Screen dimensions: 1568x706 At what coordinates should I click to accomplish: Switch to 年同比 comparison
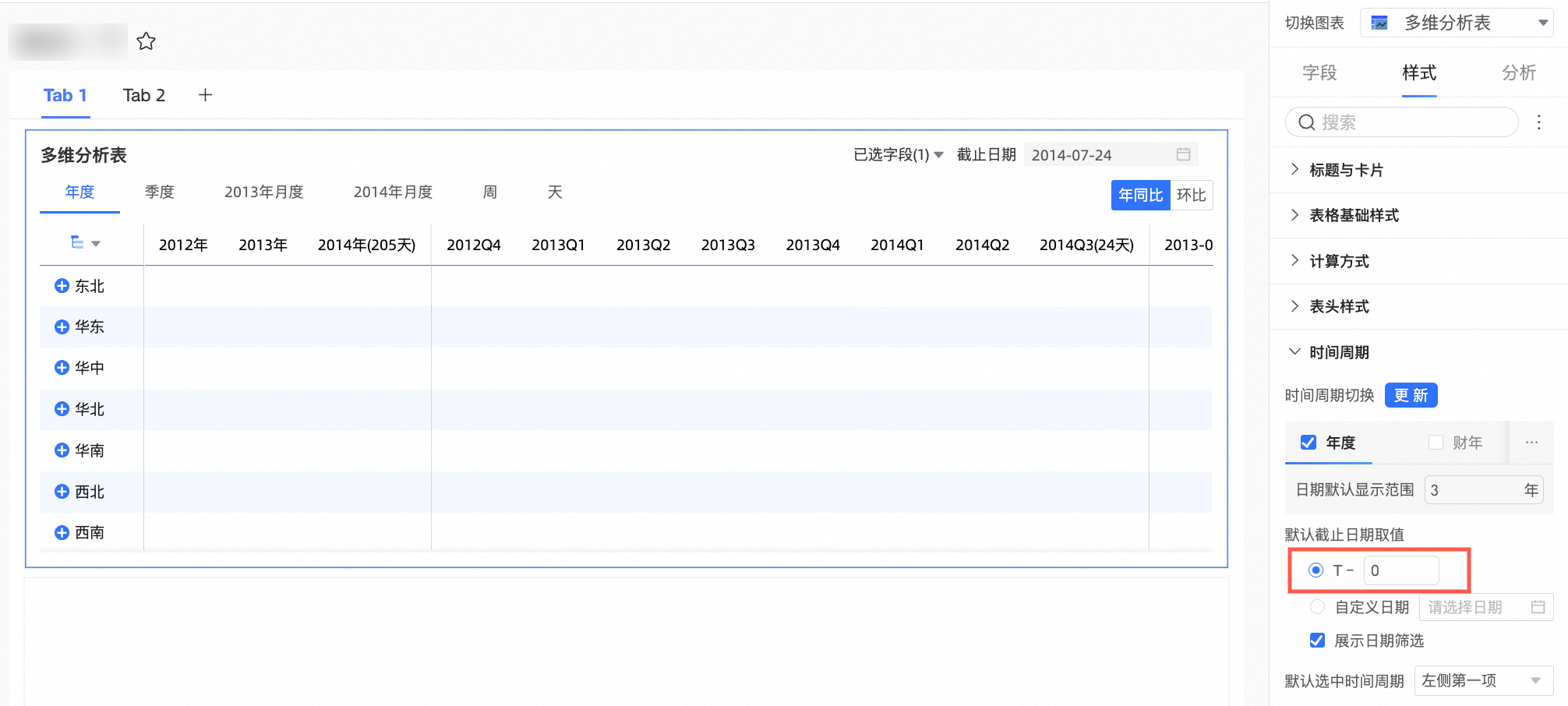tap(1141, 195)
